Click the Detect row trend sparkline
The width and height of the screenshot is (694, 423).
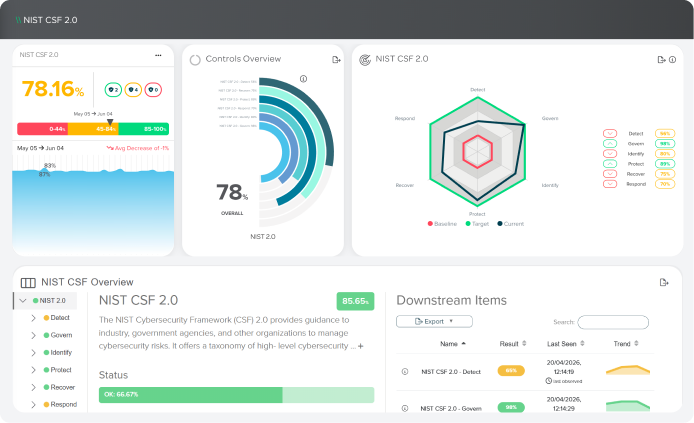tap(628, 370)
